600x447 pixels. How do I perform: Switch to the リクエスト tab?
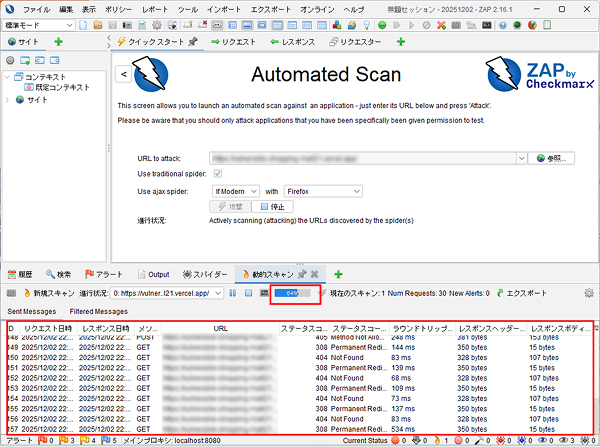coord(233,42)
